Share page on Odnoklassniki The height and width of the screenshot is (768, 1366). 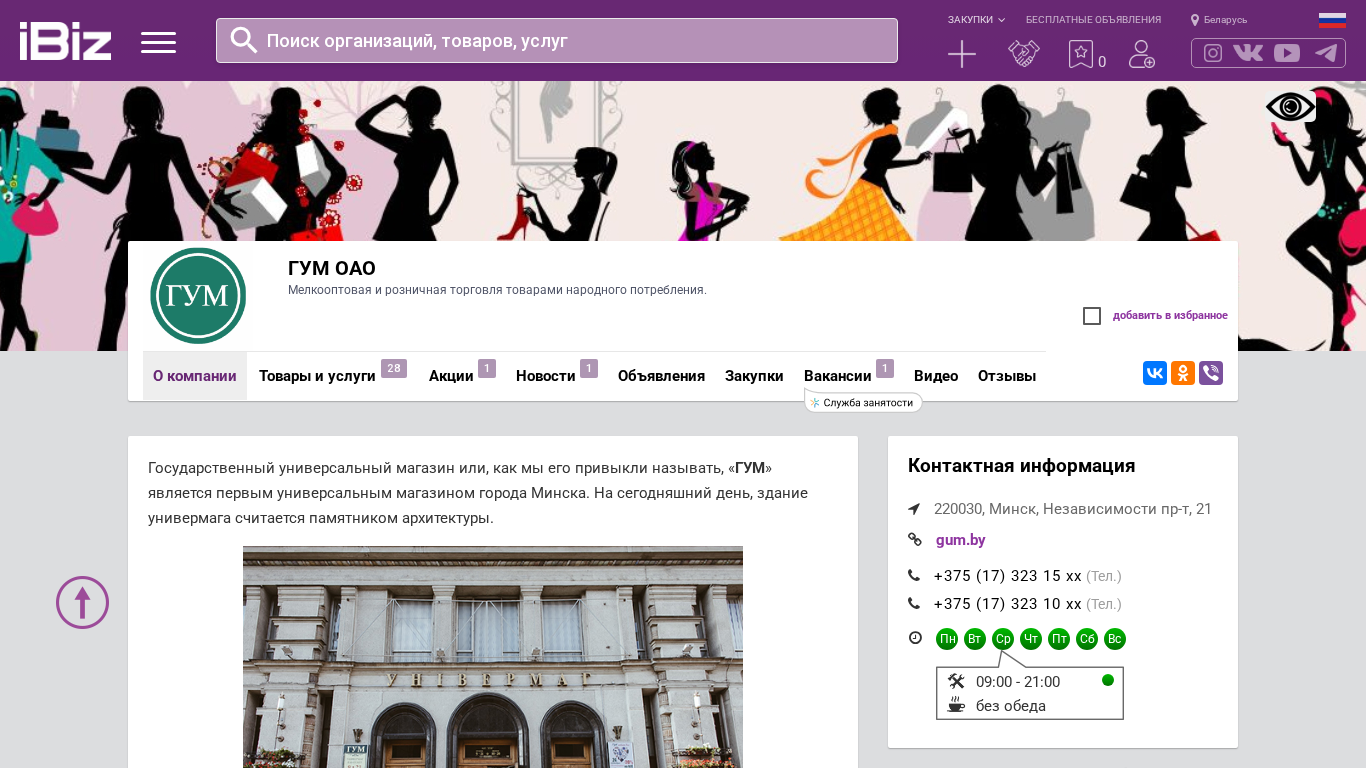coord(1183,373)
